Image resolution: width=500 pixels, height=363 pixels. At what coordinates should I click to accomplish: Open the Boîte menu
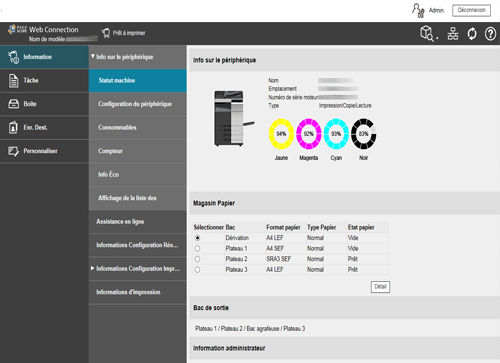[44, 104]
